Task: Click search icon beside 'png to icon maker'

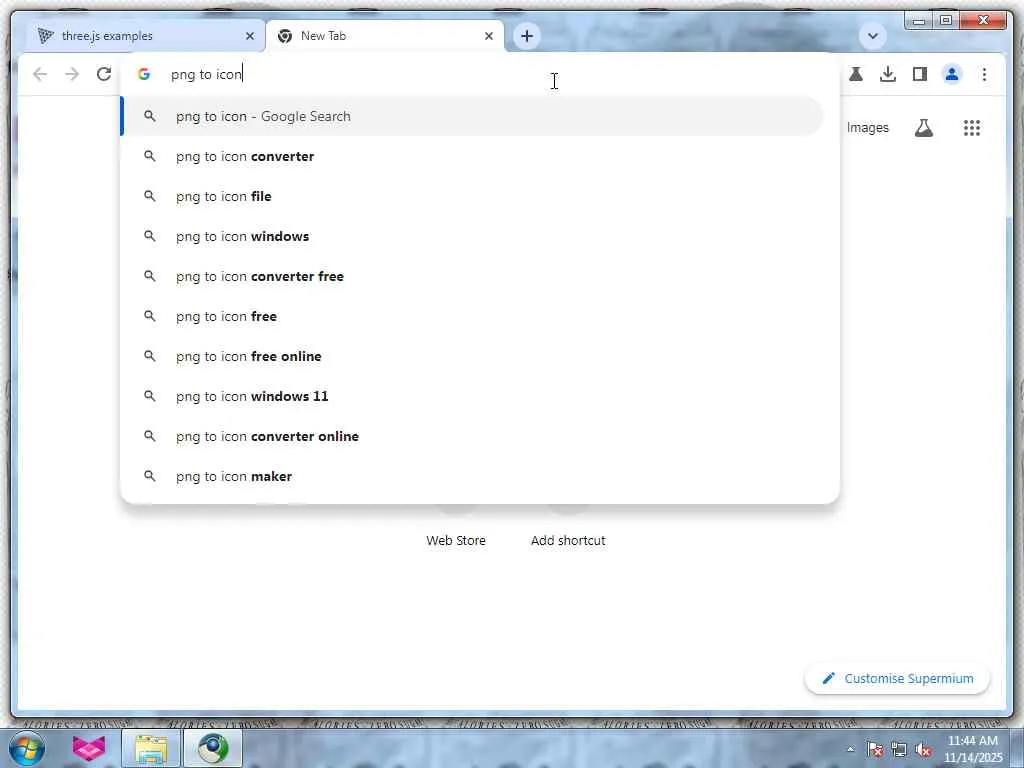Action: click(x=150, y=476)
